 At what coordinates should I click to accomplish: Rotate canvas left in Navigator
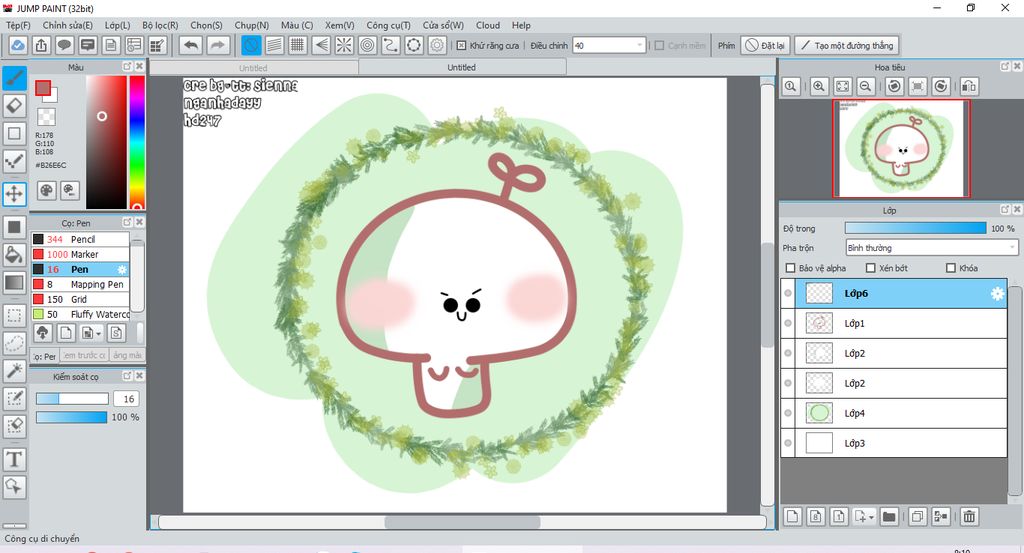(x=894, y=86)
